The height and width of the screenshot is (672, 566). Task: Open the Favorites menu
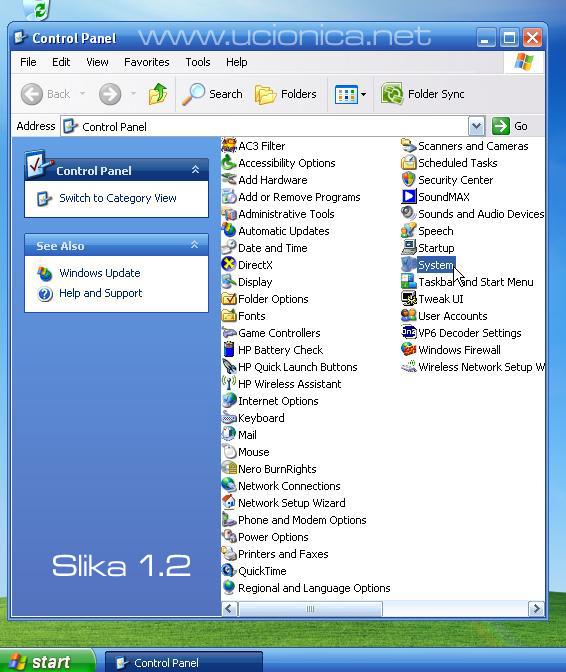click(x=147, y=62)
